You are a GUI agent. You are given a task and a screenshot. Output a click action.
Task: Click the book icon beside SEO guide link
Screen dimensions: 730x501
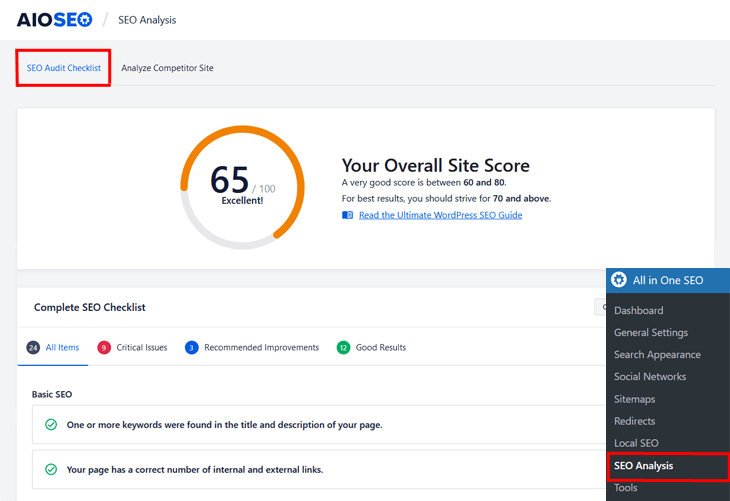click(x=348, y=215)
